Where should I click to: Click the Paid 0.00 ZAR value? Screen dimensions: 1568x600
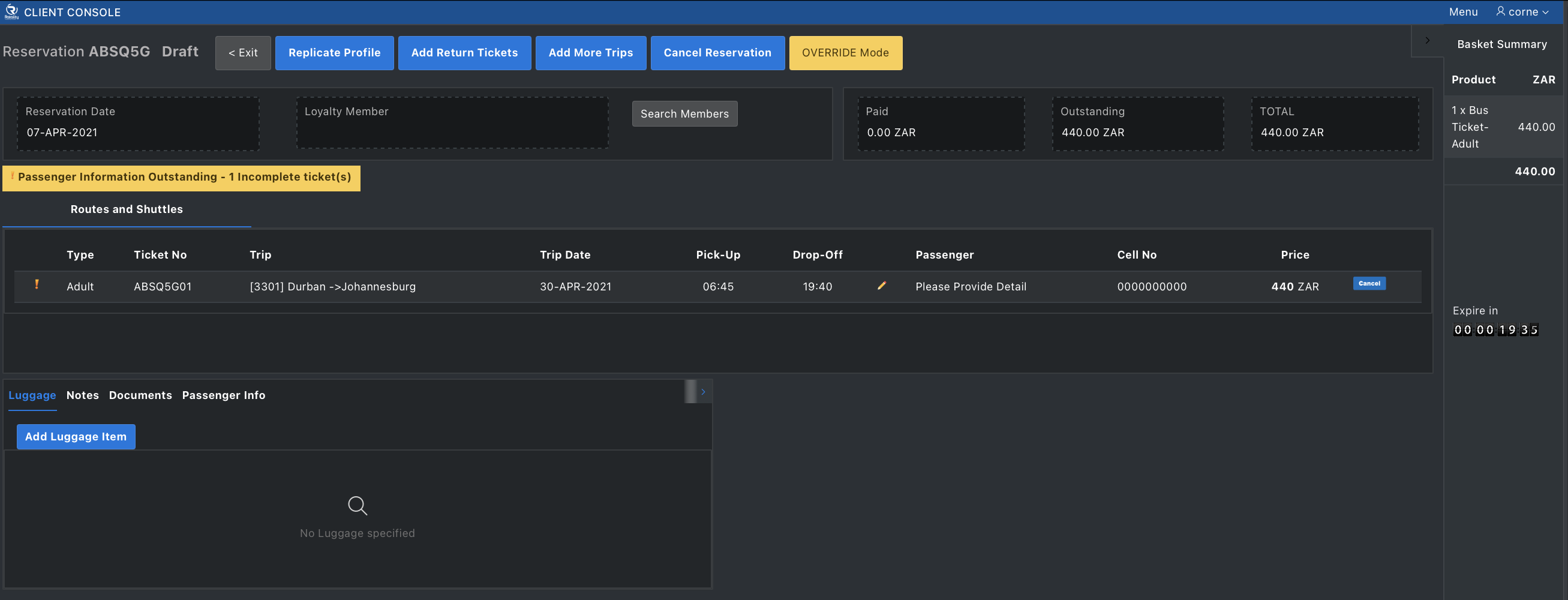click(x=891, y=133)
